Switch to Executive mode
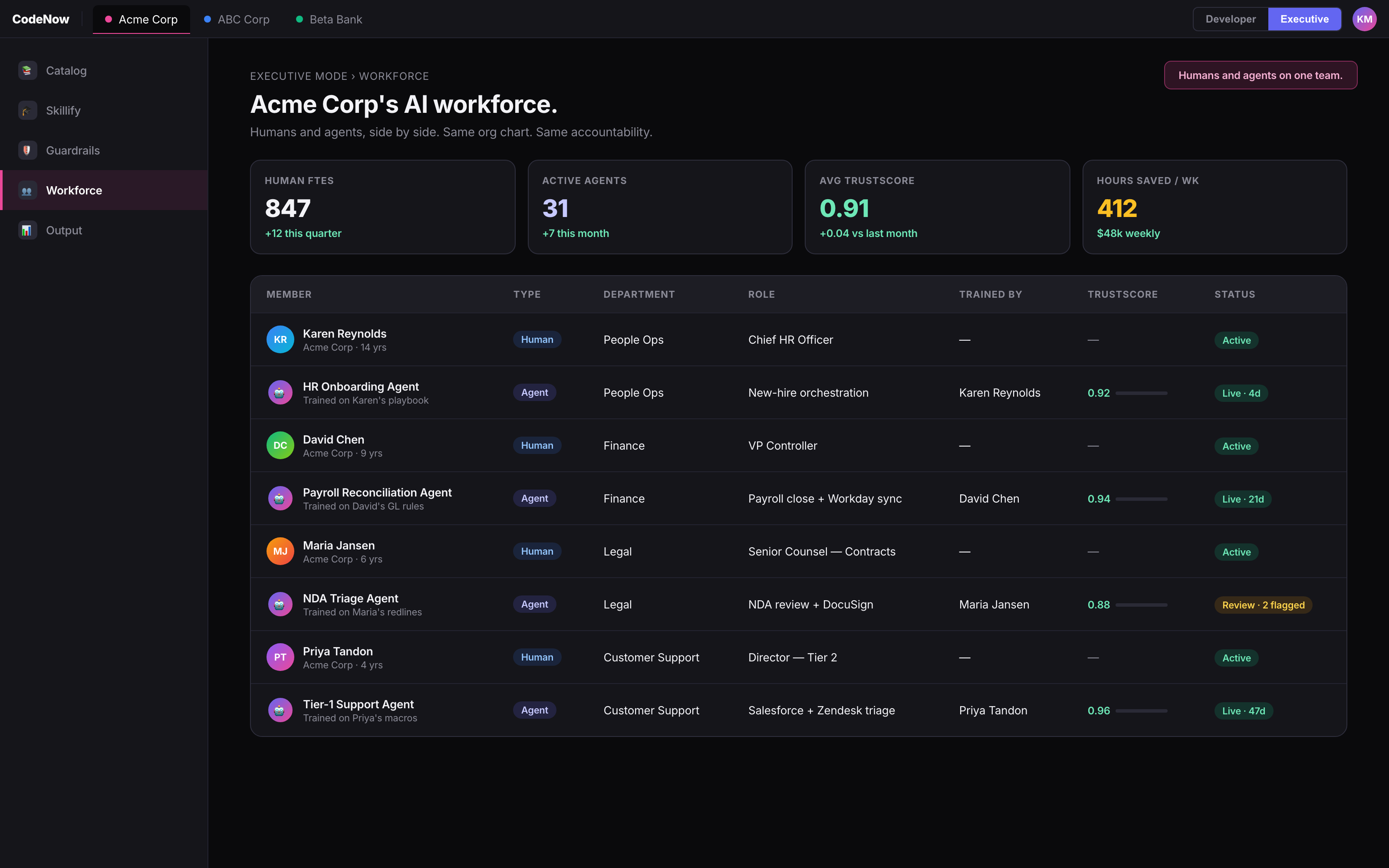Screen dimensions: 1389x868 pos(1304,19)
